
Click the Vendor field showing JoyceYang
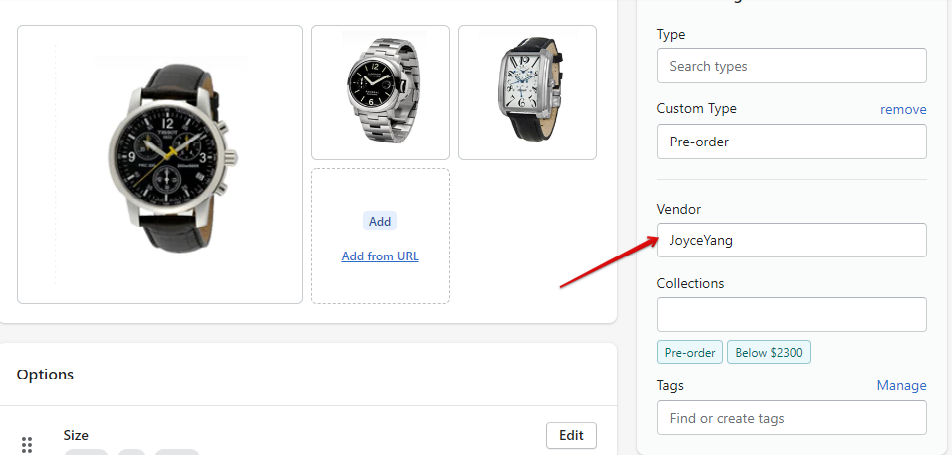coord(791,240)
